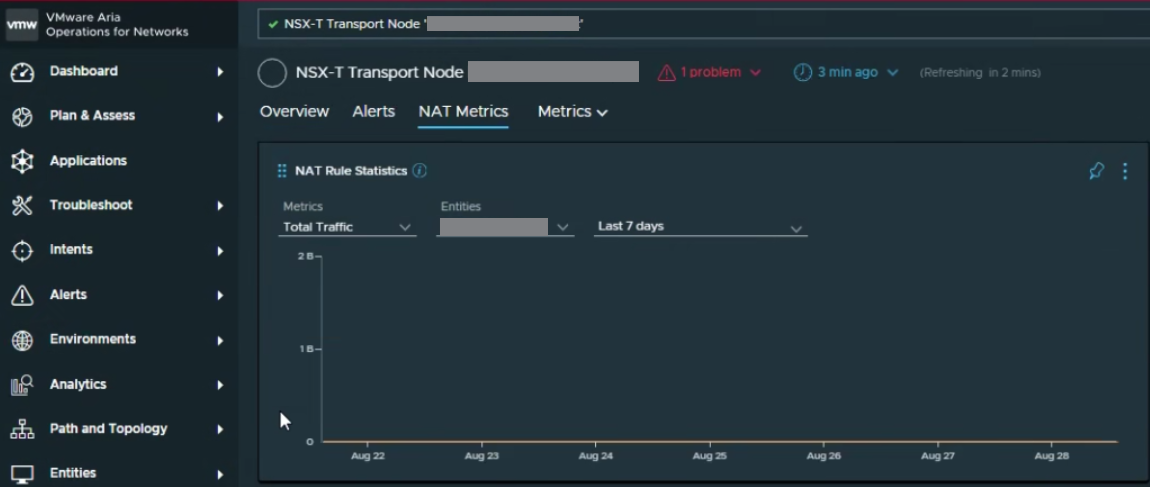The height and width of the screenshot is (487, 1150).
Task: Click the Dashboard gauge icon in sidebar
Action: 22,72
